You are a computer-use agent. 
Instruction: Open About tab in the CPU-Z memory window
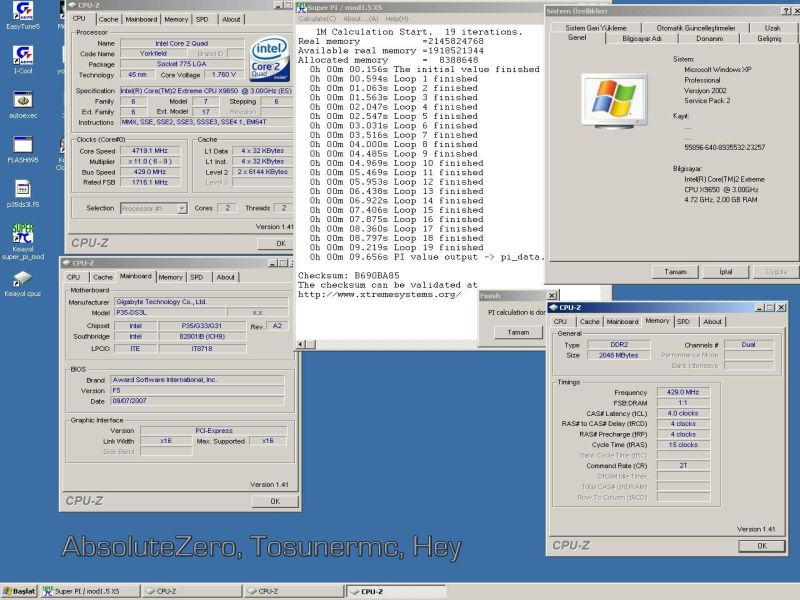pyautogui.click(x=712, y=321)
